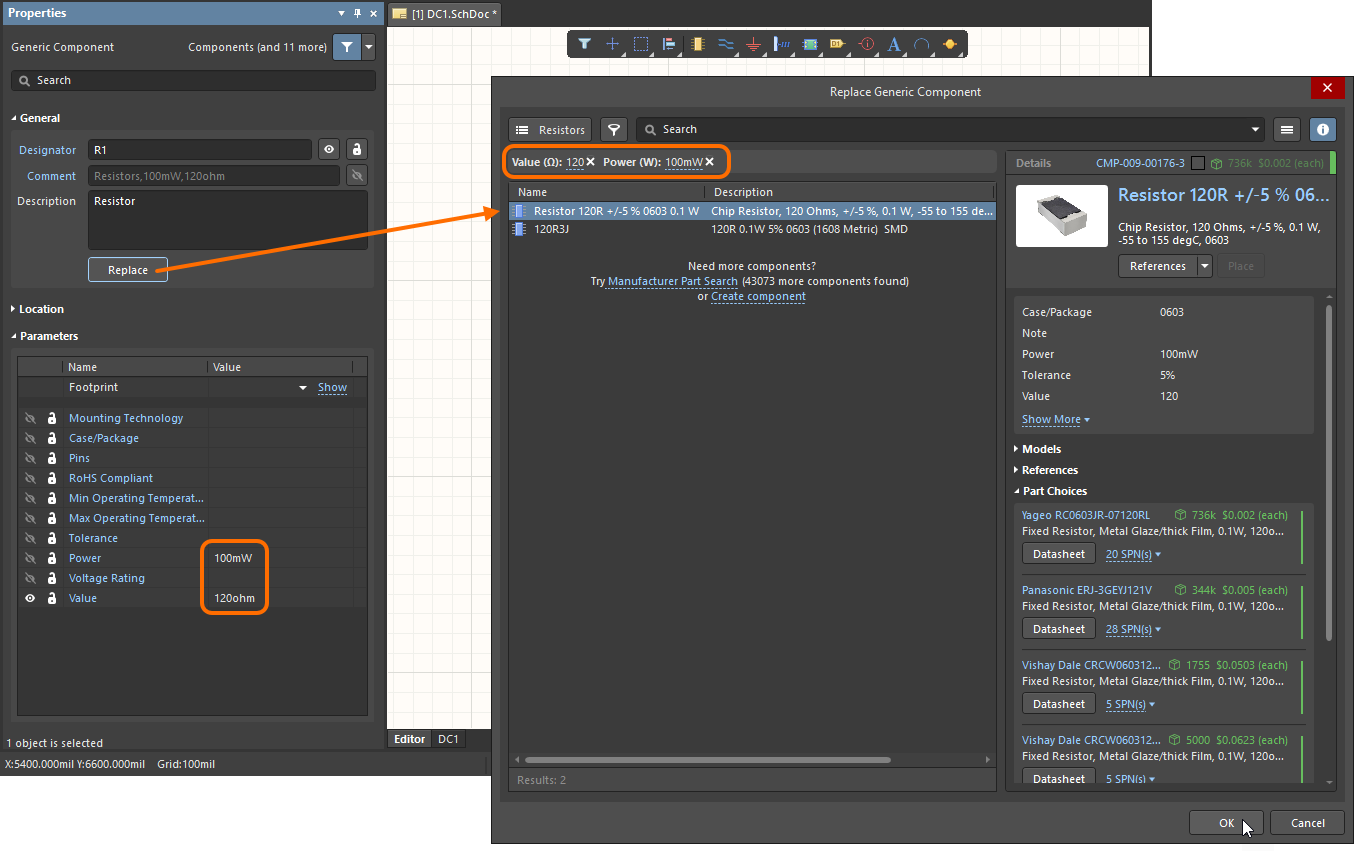Viewport: 1354px width, 851px height.
Task: Click the Resistors category list icon
Action: click(x=521, y=129)
